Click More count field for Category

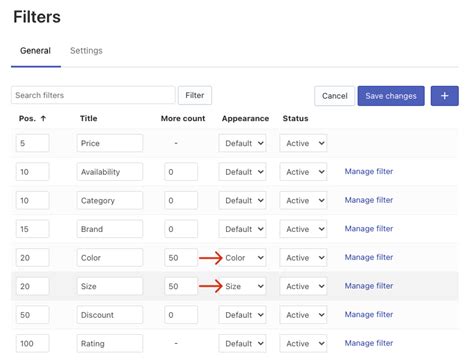click(181, 201)
